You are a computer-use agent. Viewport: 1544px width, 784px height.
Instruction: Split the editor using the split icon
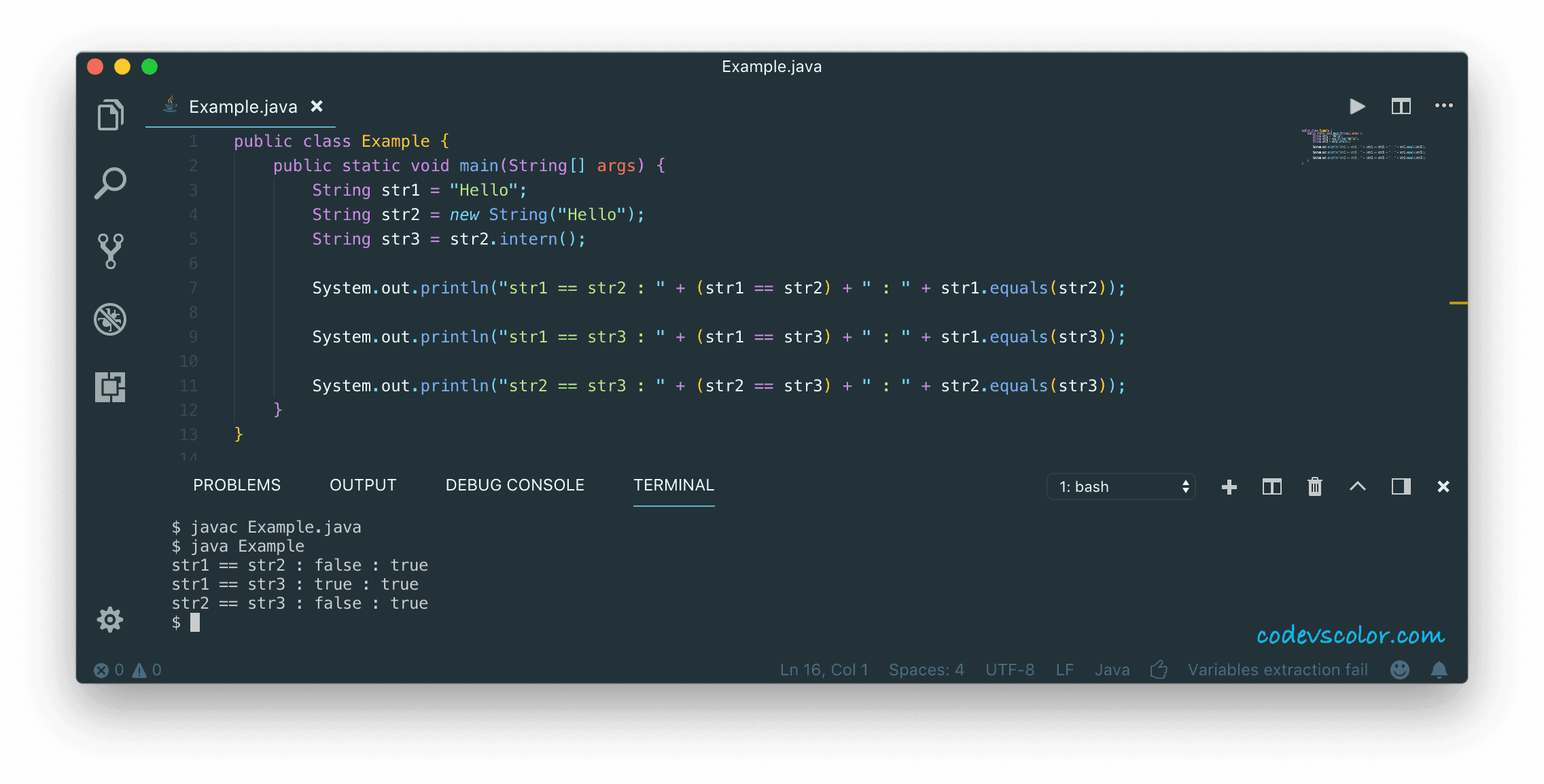coord(1401,106)
